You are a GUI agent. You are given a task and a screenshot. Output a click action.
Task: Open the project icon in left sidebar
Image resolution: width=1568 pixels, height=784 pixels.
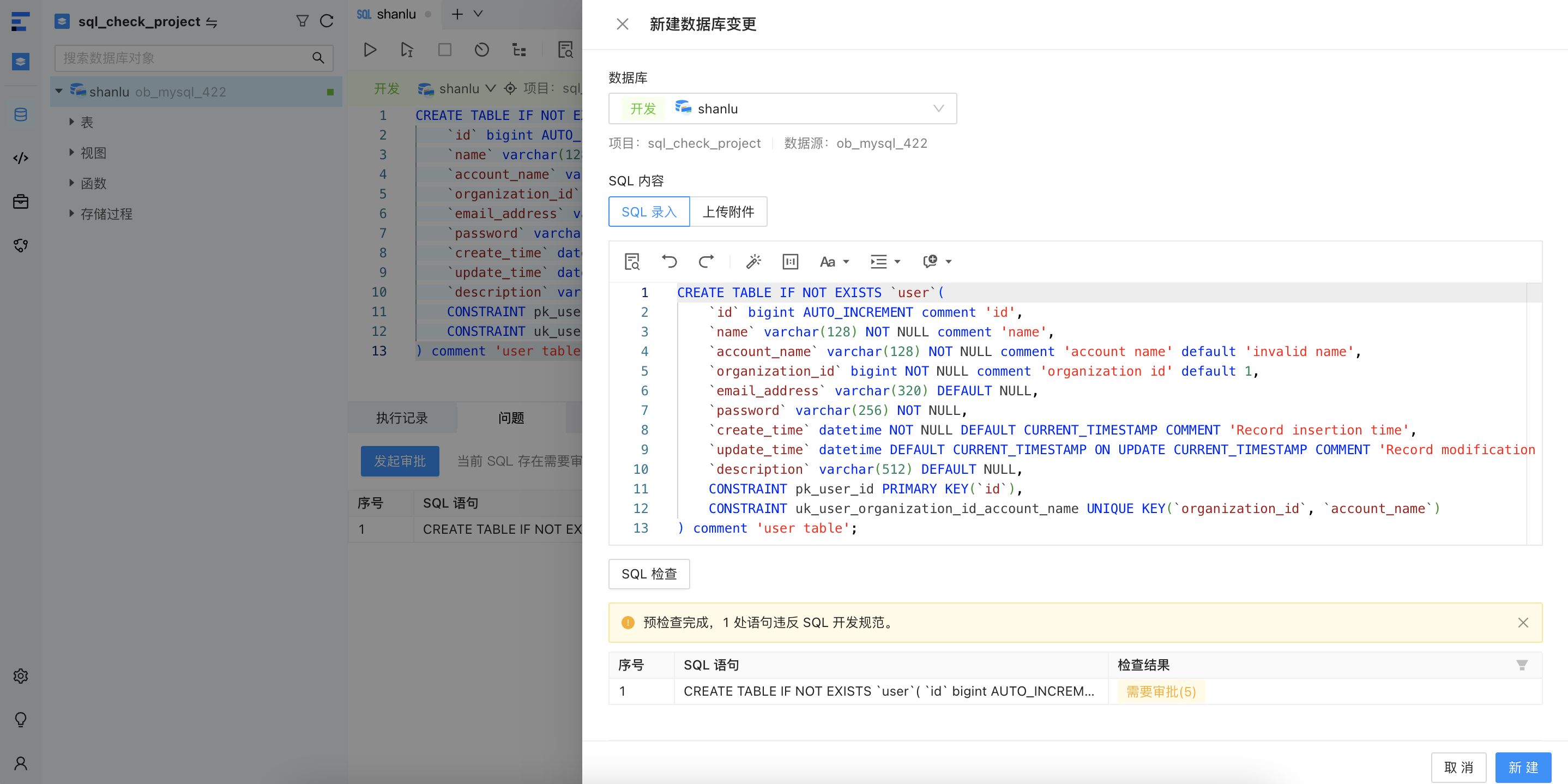[x=21, y=62]
